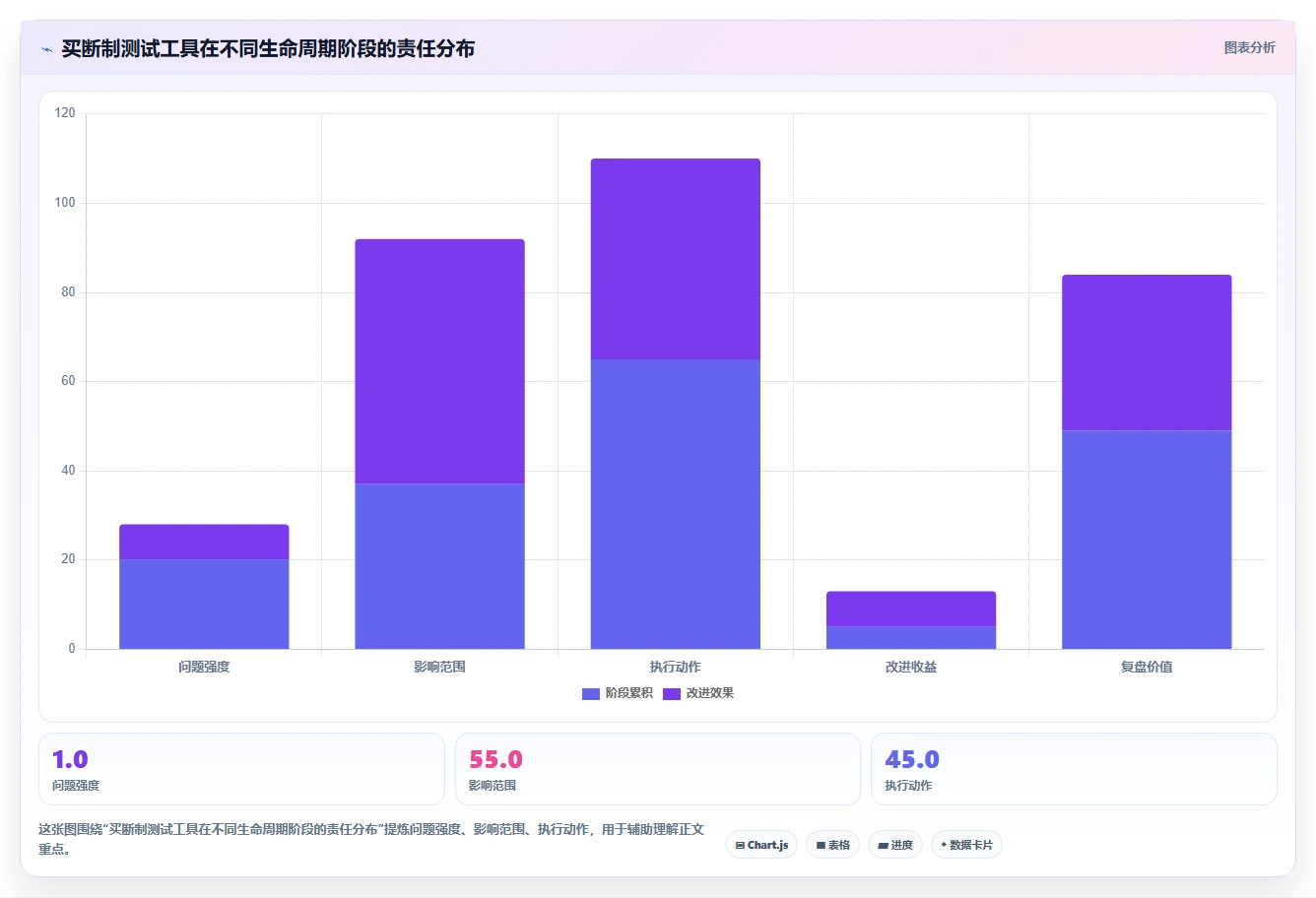Click the purple 问题强度 bar segment
1316x898 pixels.
coord(204,542)
